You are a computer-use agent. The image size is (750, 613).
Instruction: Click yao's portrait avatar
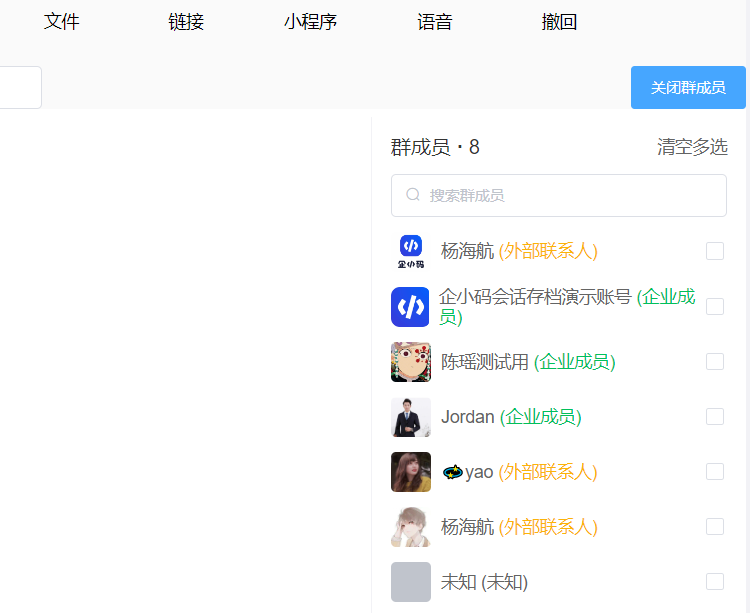[411, 472]
